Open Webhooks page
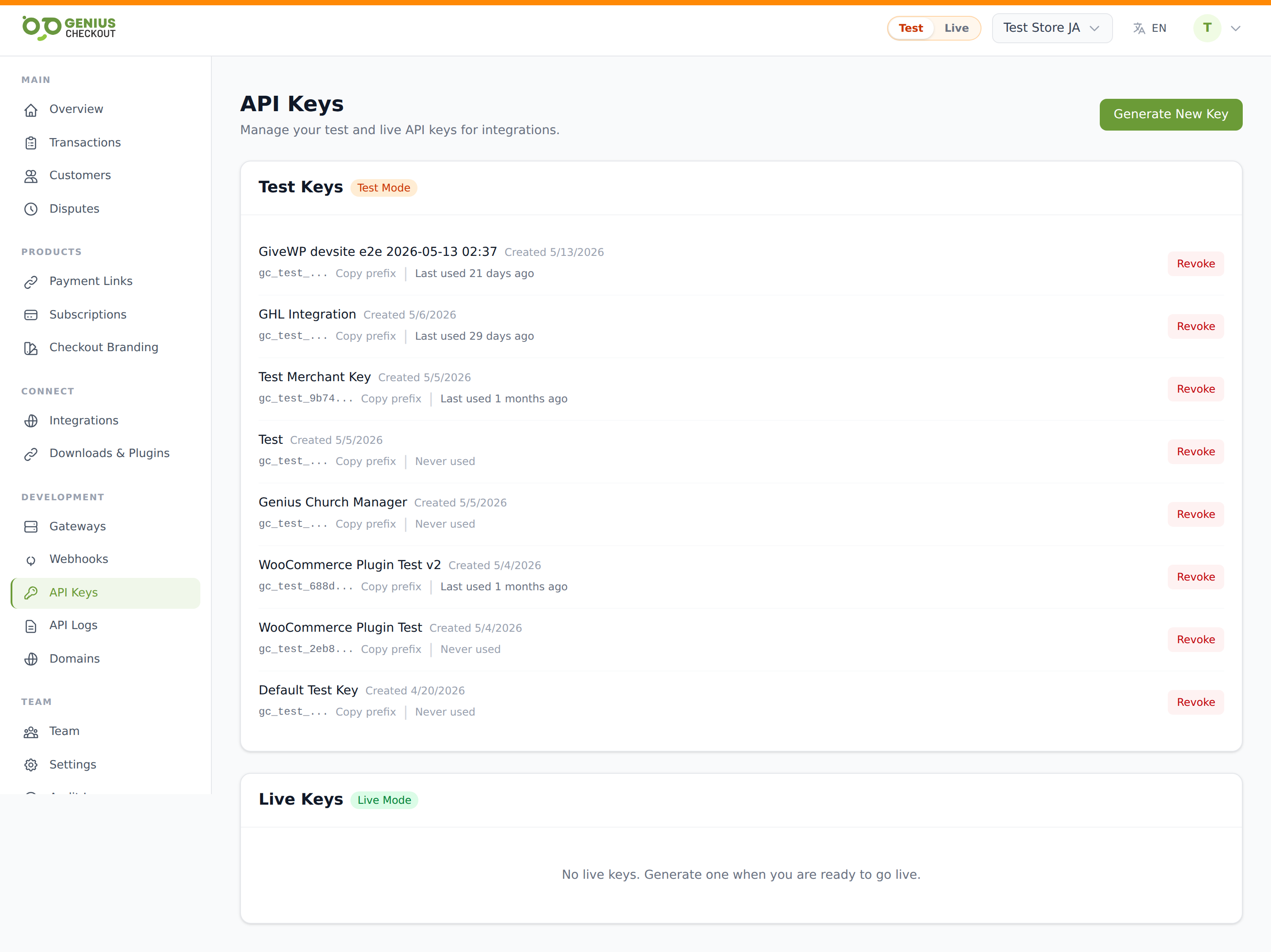Screen dimensions: 1271x952 106,559
